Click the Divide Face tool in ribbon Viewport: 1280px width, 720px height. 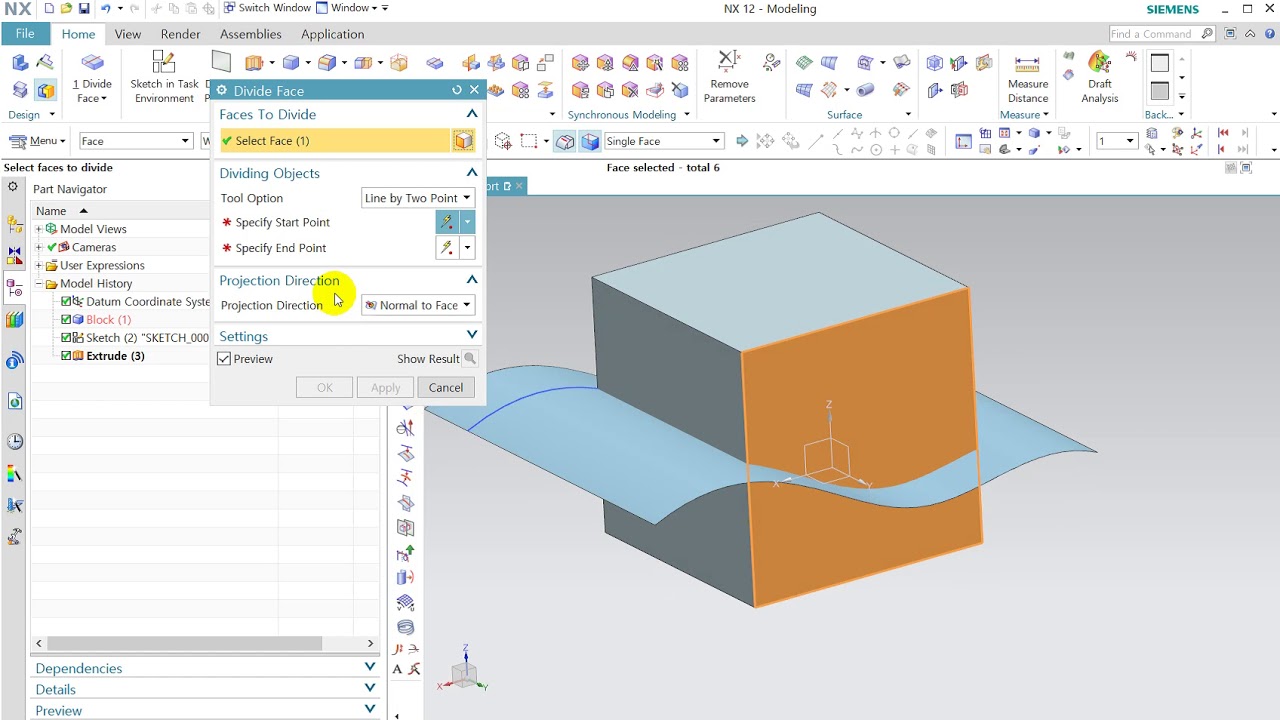point(92,78)
